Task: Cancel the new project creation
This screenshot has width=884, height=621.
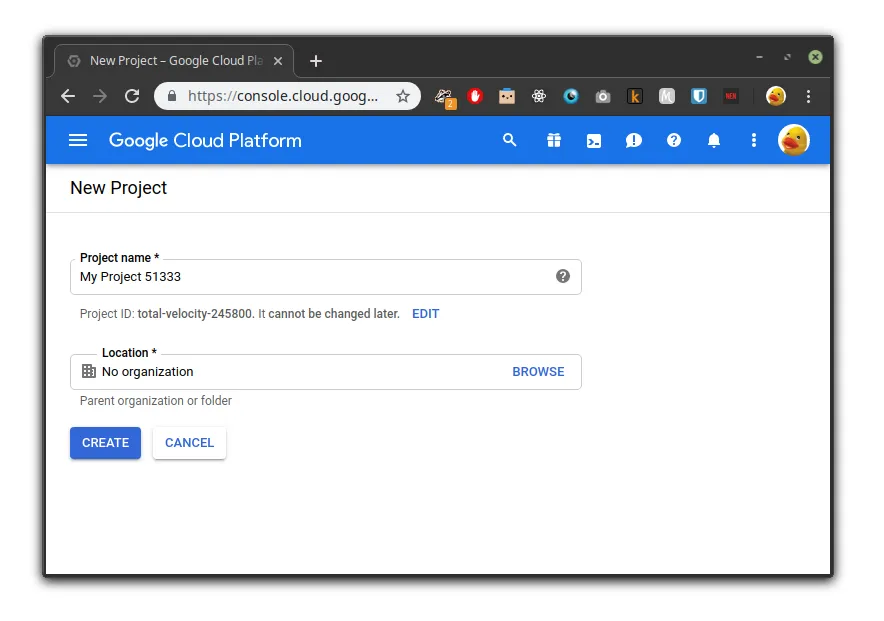Action: (189, 443)
